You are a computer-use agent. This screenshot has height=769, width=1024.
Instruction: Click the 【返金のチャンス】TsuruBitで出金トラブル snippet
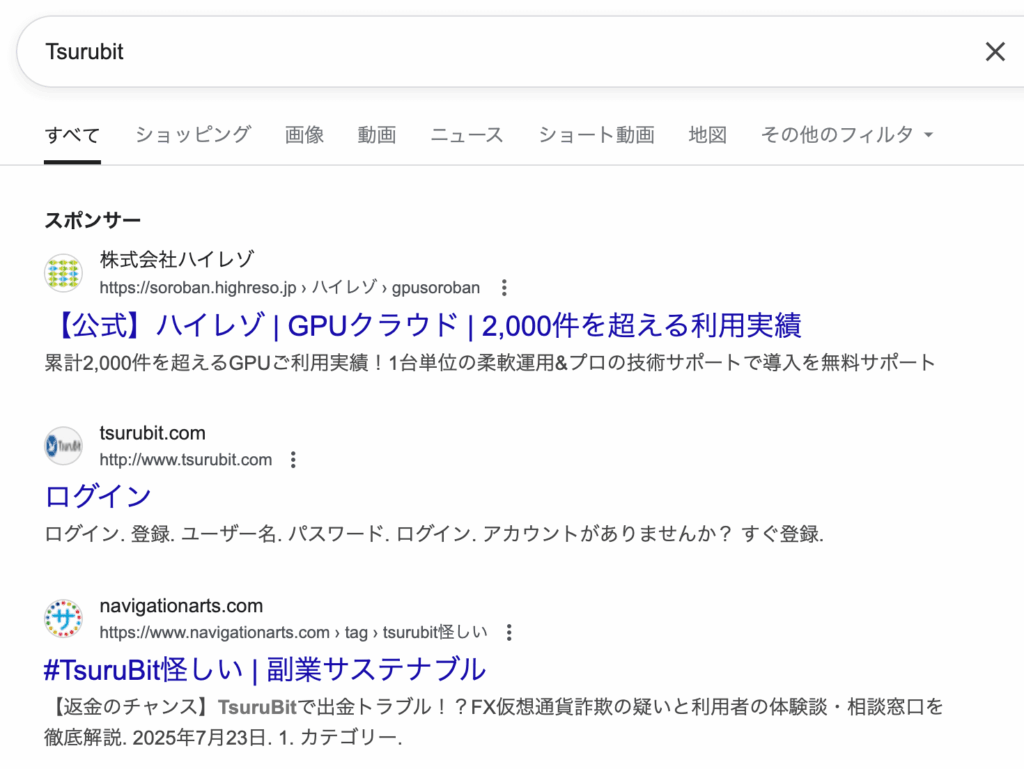point(494,722)
